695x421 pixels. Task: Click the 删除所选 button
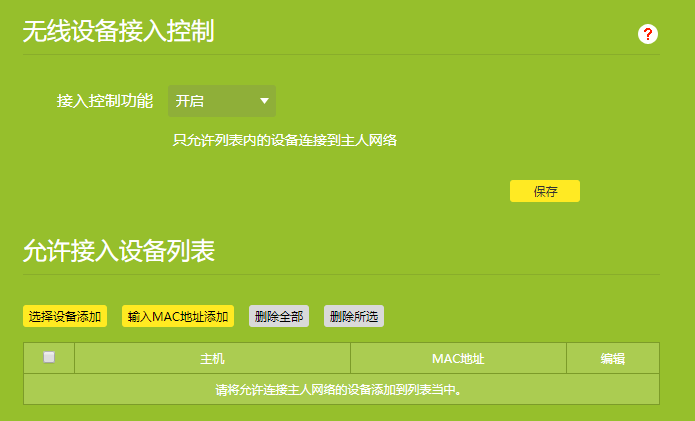[x=354, y=316]
